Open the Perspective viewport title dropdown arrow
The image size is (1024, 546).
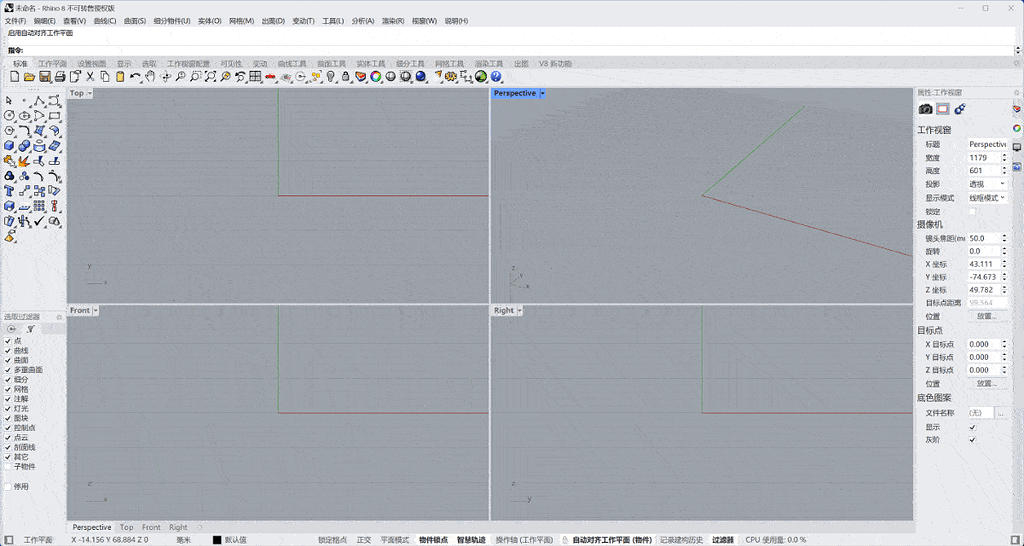pyautogui.click(x=542, y=93)
